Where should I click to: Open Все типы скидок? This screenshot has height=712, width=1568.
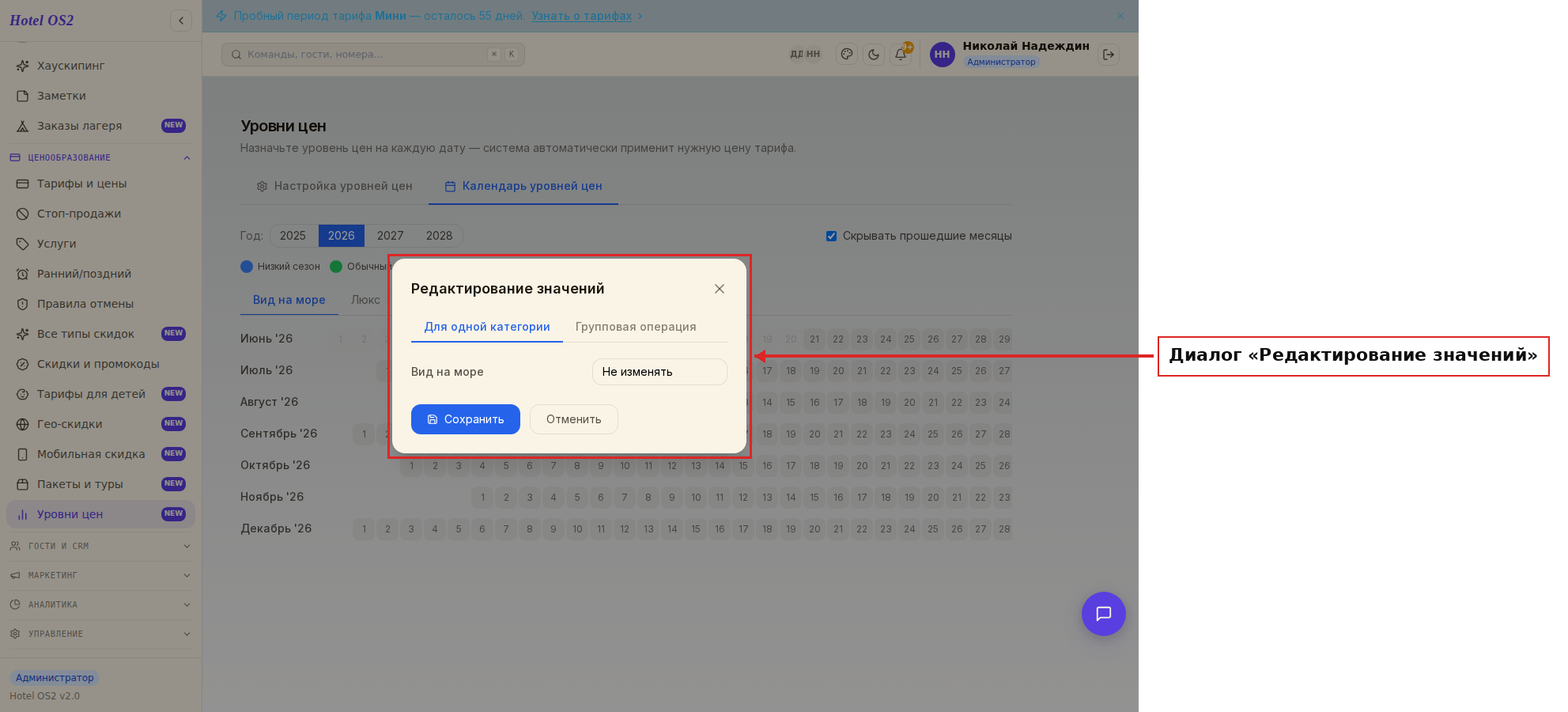[100, 334]
